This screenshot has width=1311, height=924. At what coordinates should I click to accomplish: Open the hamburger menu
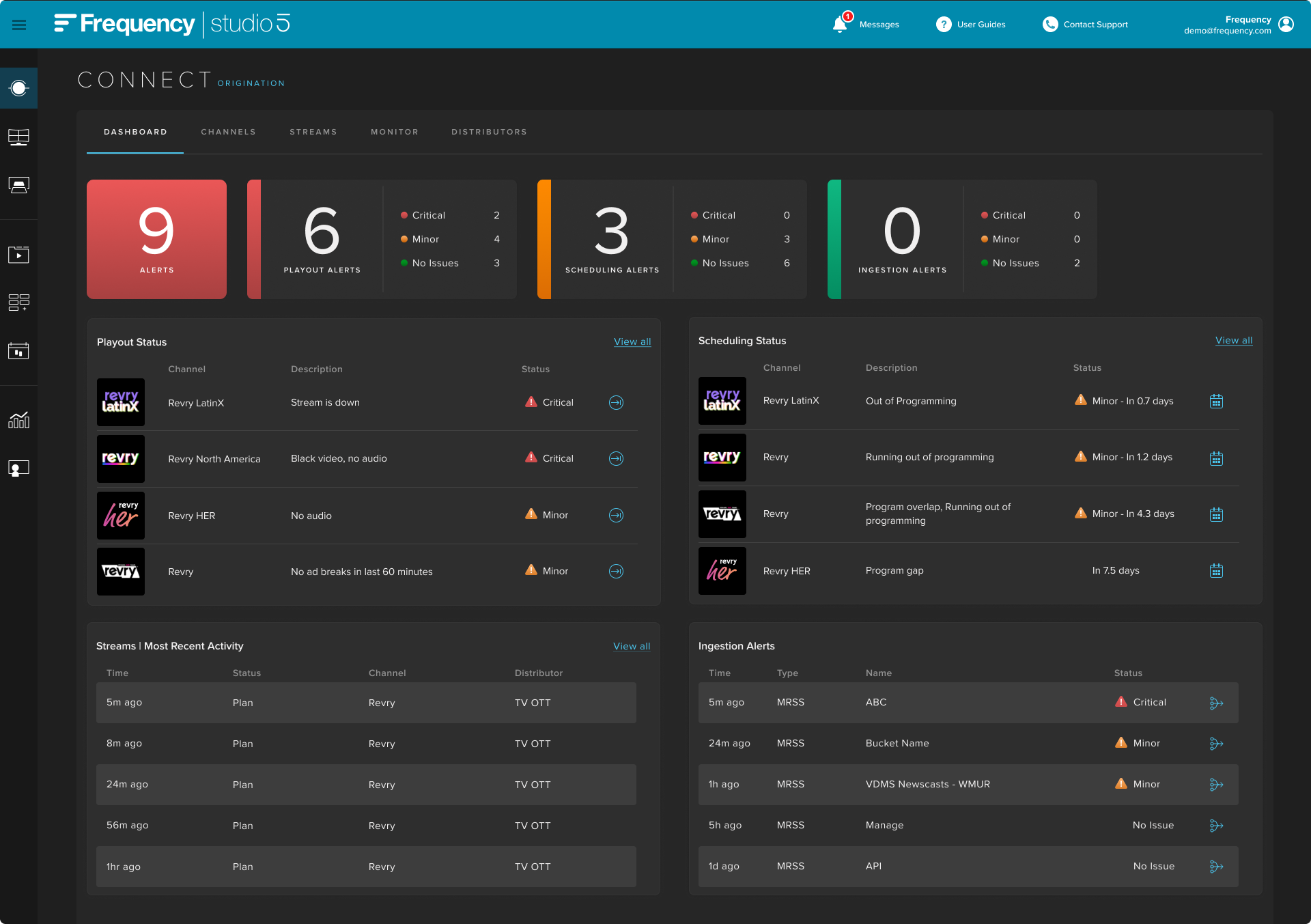pyautogui.click(x=19, y=25)
